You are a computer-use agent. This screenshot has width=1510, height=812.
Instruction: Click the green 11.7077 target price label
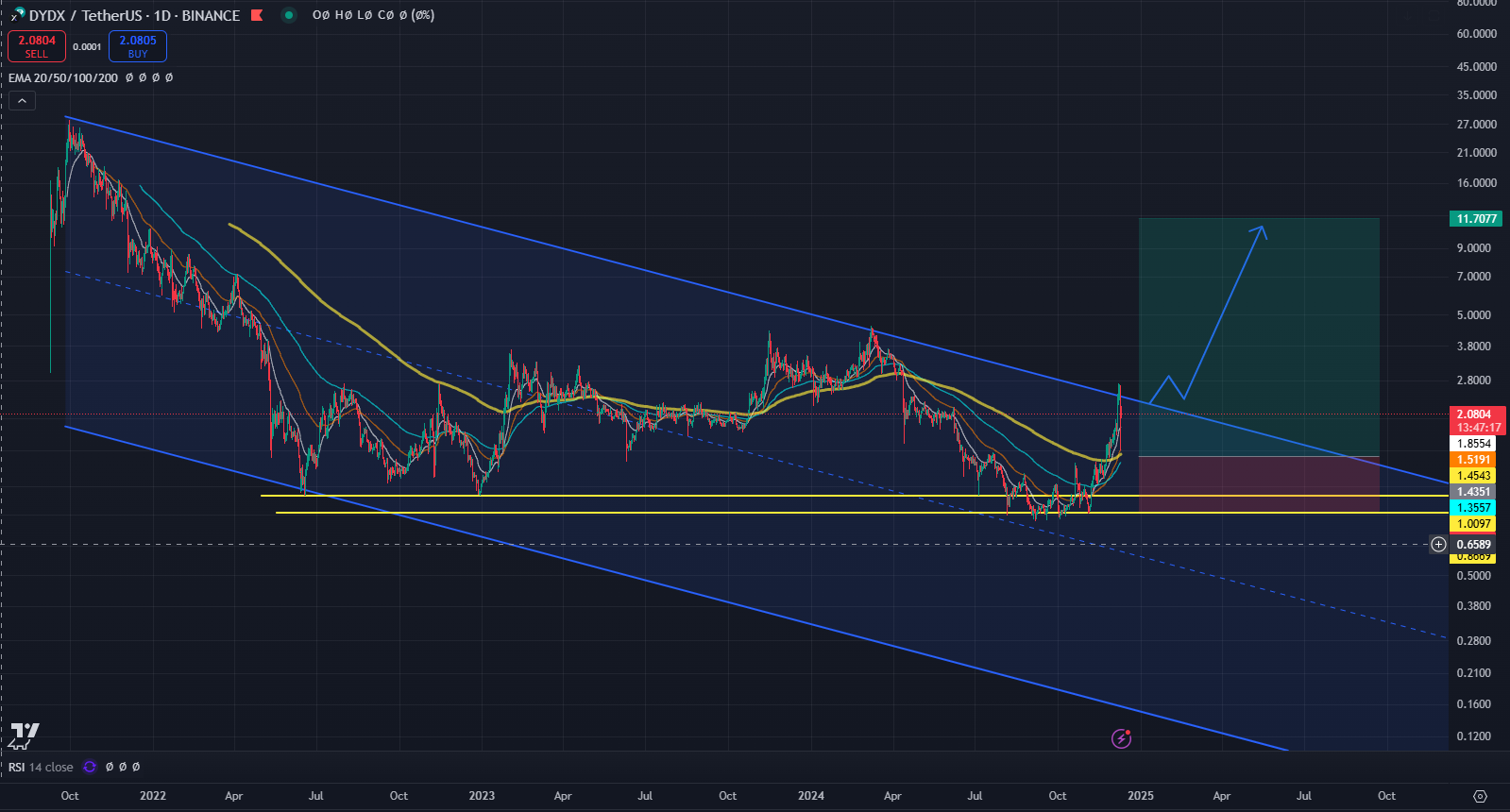[1476, 218]
